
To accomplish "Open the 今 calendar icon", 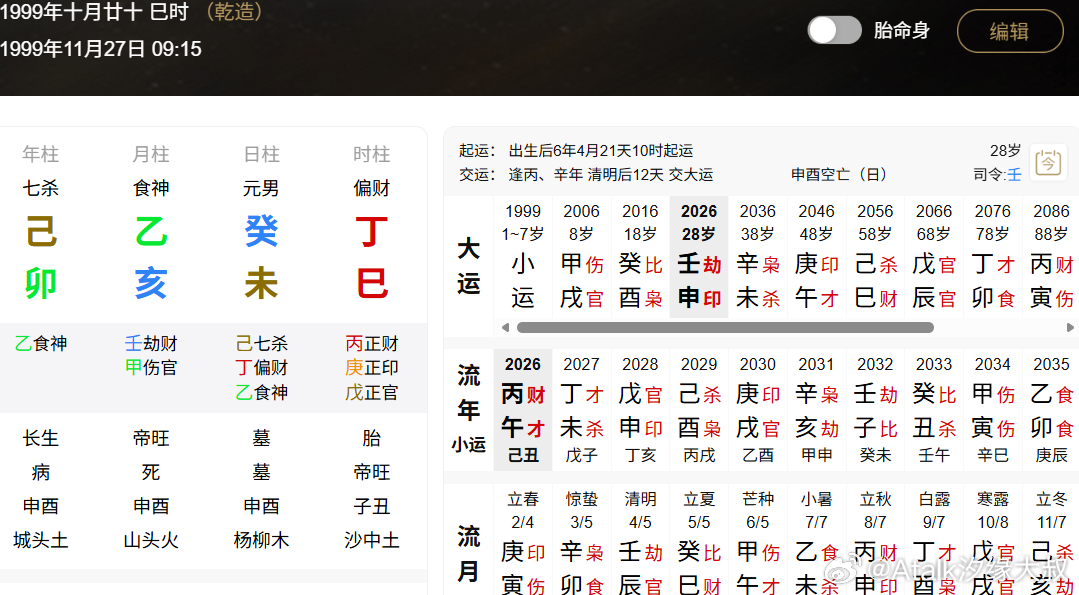I will (x=1048, y=163).
